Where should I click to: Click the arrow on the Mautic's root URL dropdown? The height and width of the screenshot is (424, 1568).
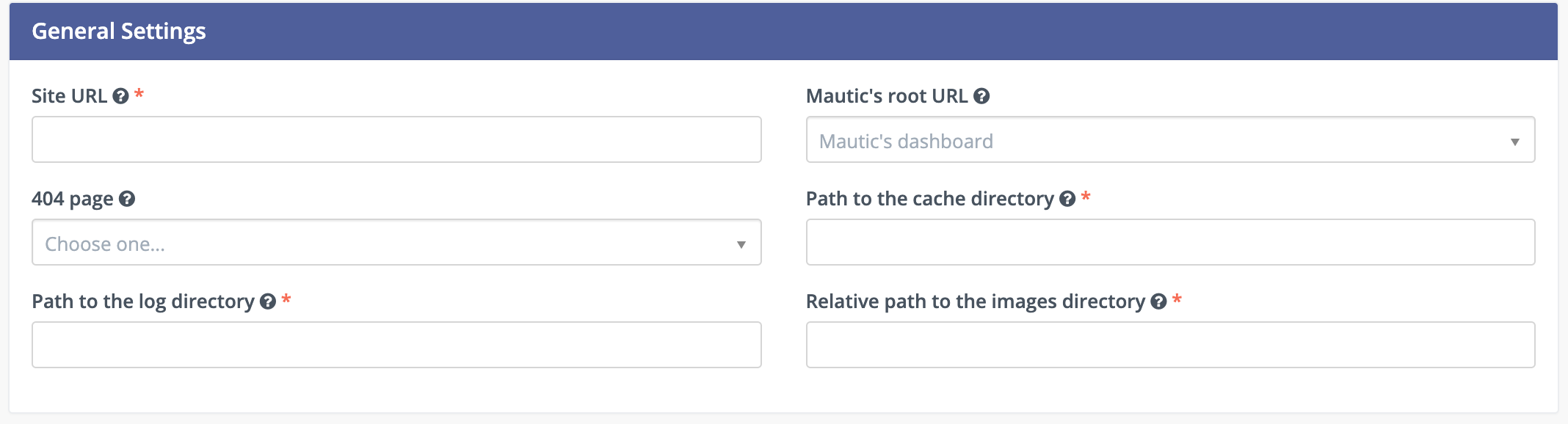click(1514, 142)
